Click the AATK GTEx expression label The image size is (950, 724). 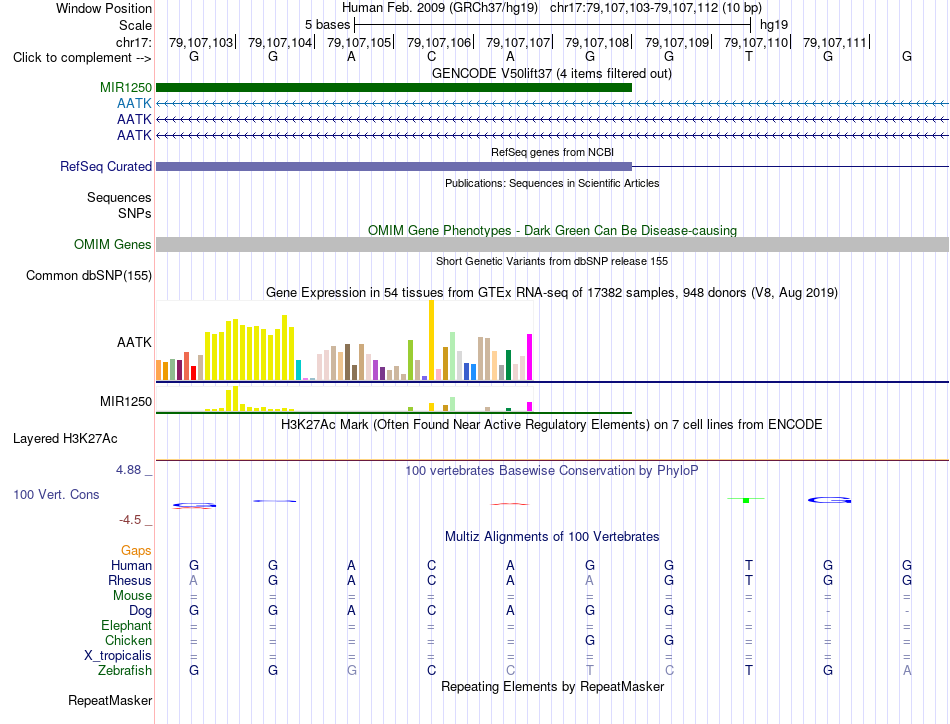click(x=135, y=342)
